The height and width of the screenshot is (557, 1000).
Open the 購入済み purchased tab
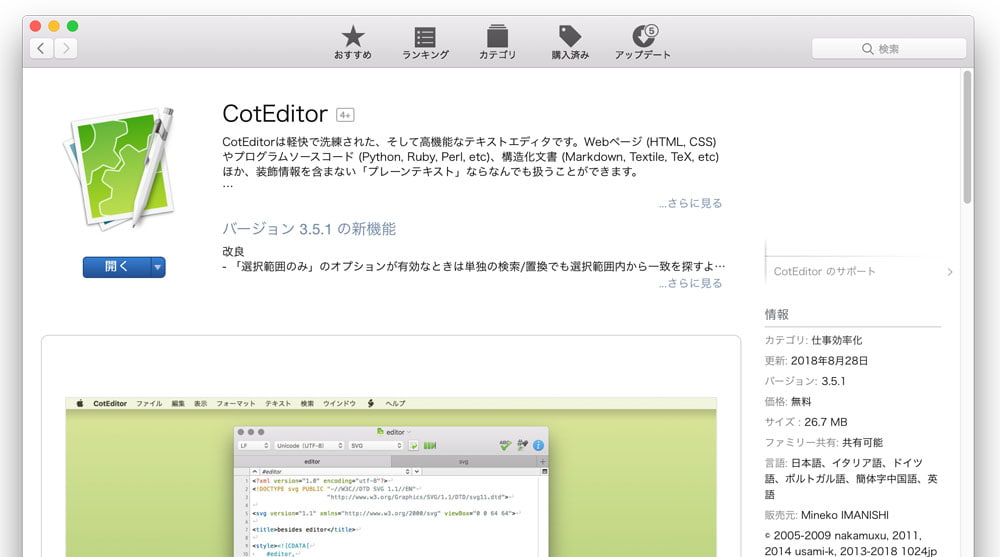coord(570,43)
